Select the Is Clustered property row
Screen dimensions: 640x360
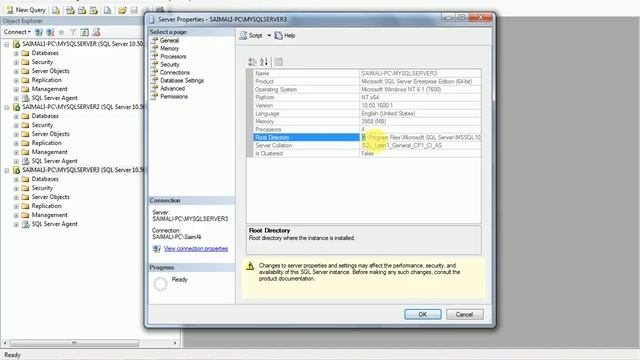[x=367, y=153]
